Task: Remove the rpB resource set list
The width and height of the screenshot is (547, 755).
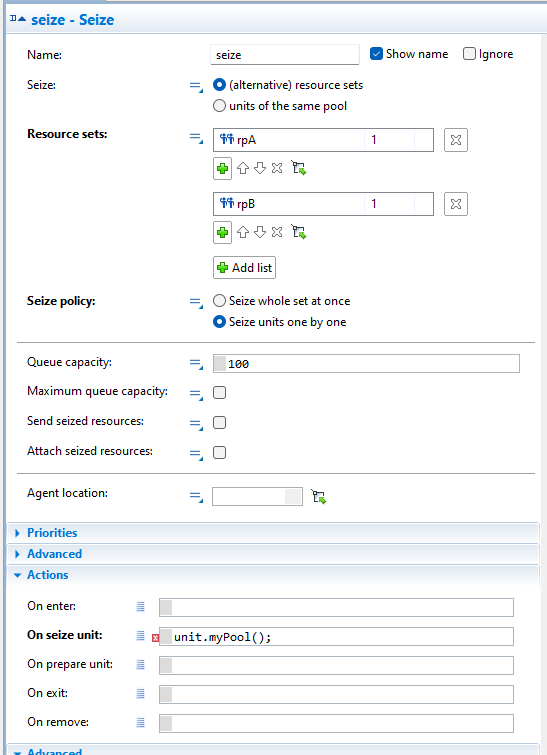Action: coord(456,204)
